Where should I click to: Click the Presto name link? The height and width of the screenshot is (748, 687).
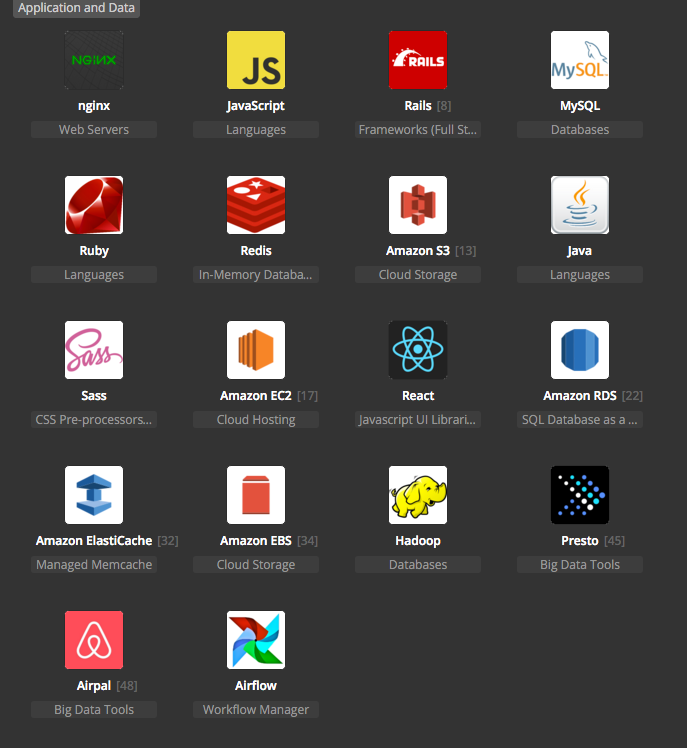point(580,541)
